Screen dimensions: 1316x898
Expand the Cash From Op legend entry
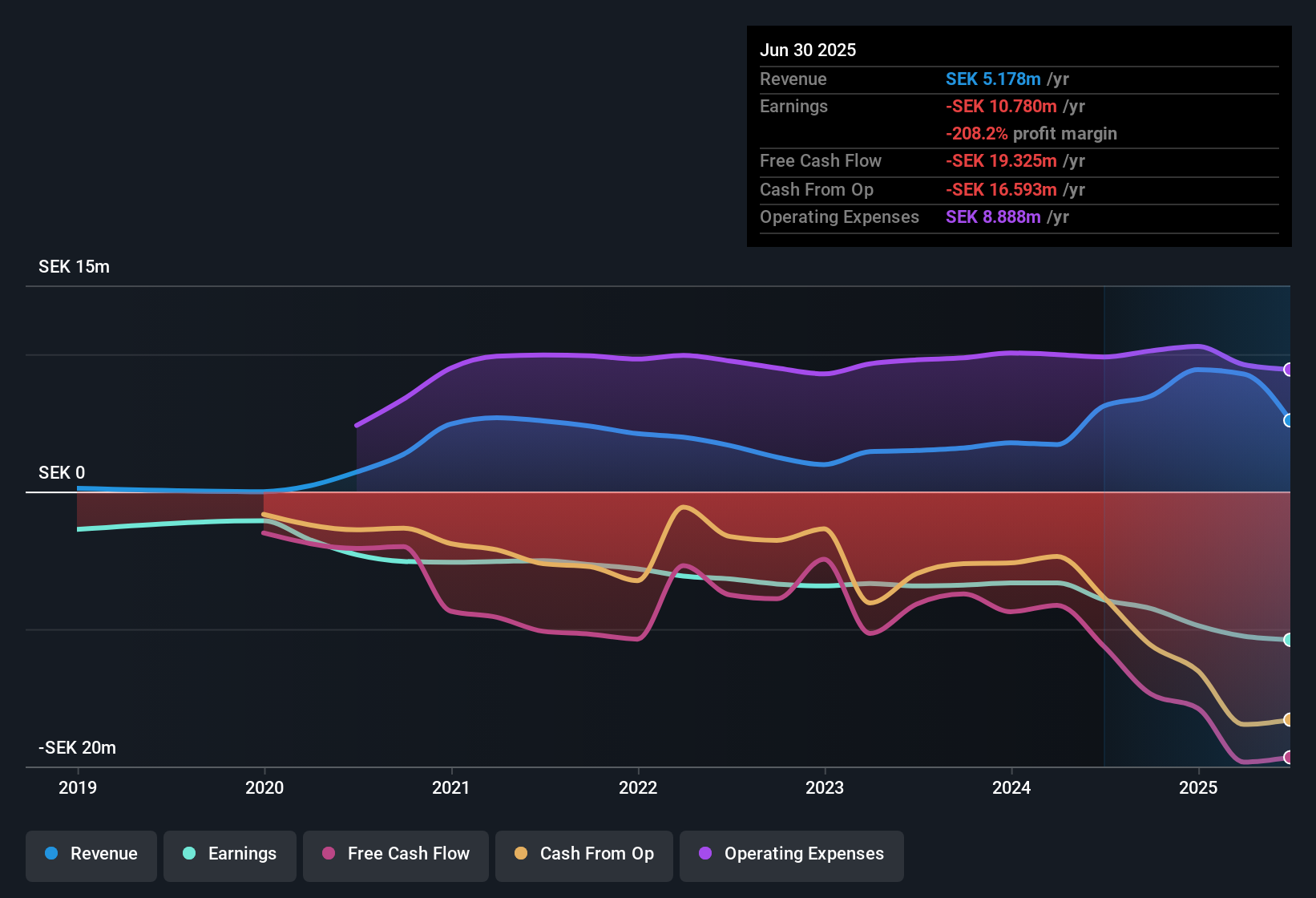(583, 854)
